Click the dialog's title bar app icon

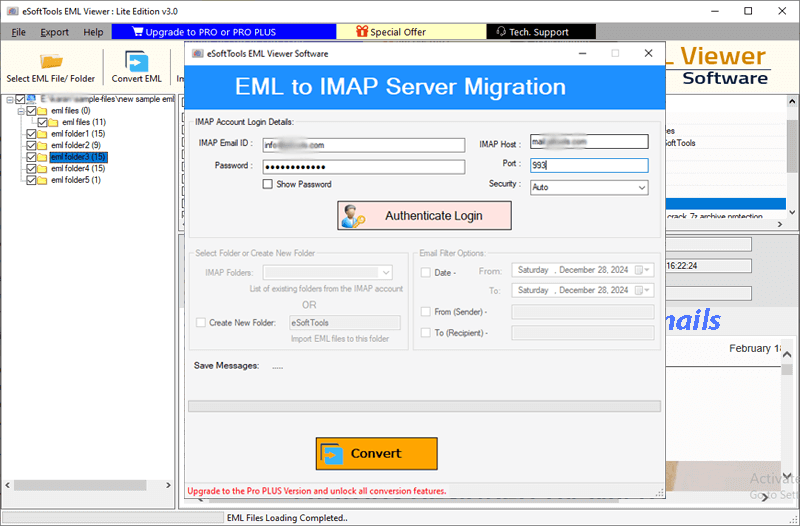pyautogui.click(x=197, y=54)
